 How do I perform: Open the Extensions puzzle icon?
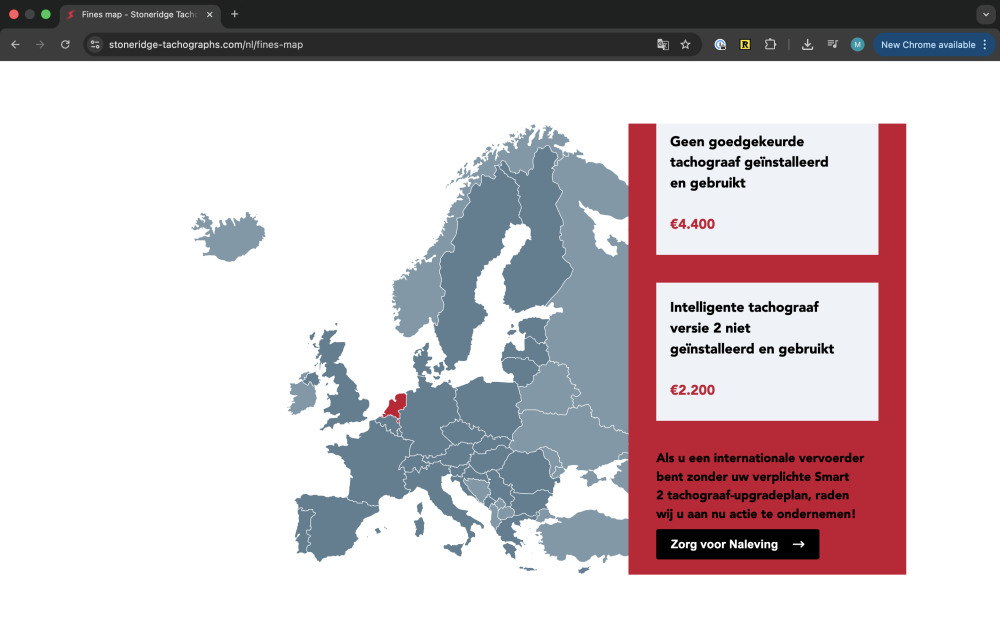click(x=770, y=45)
